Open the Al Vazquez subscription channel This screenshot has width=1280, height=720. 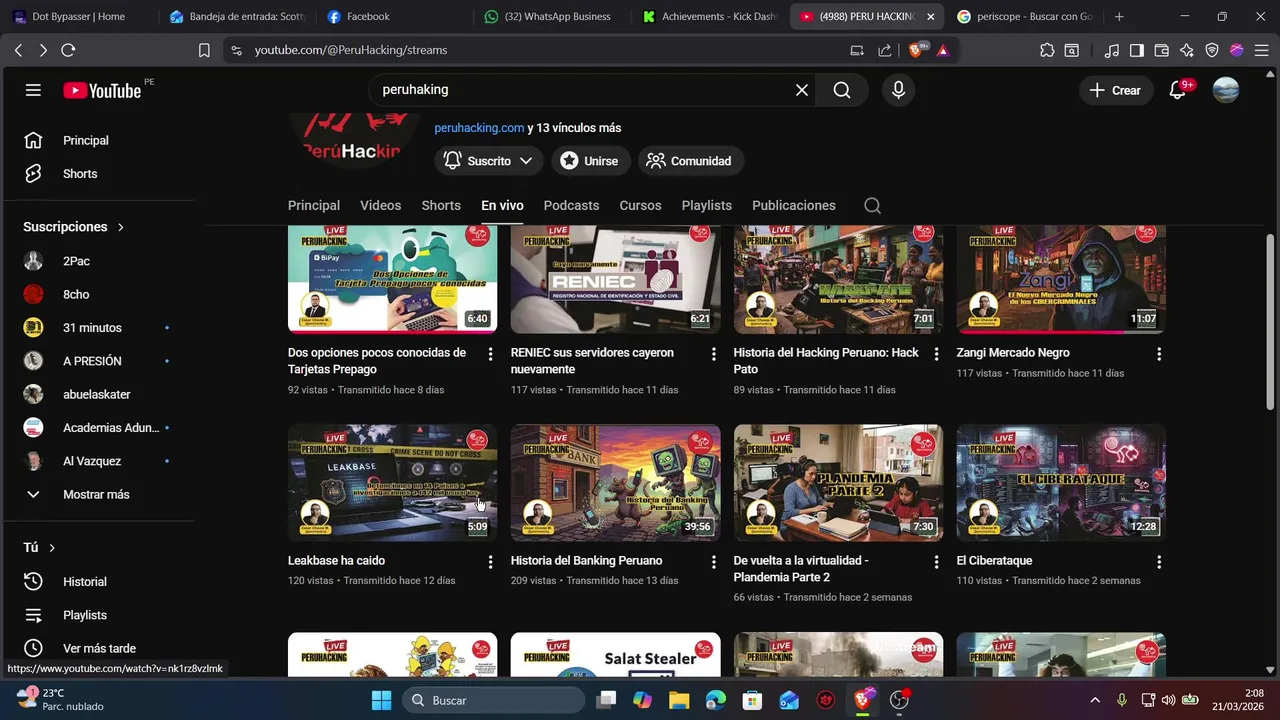click(x=96, y=461)
